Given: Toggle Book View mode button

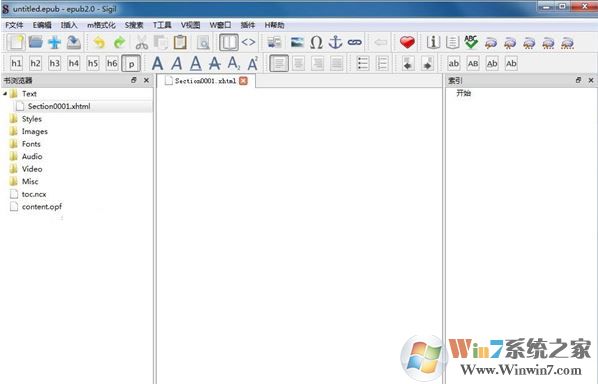Looking at the screenshot, I should pos(229,42).
